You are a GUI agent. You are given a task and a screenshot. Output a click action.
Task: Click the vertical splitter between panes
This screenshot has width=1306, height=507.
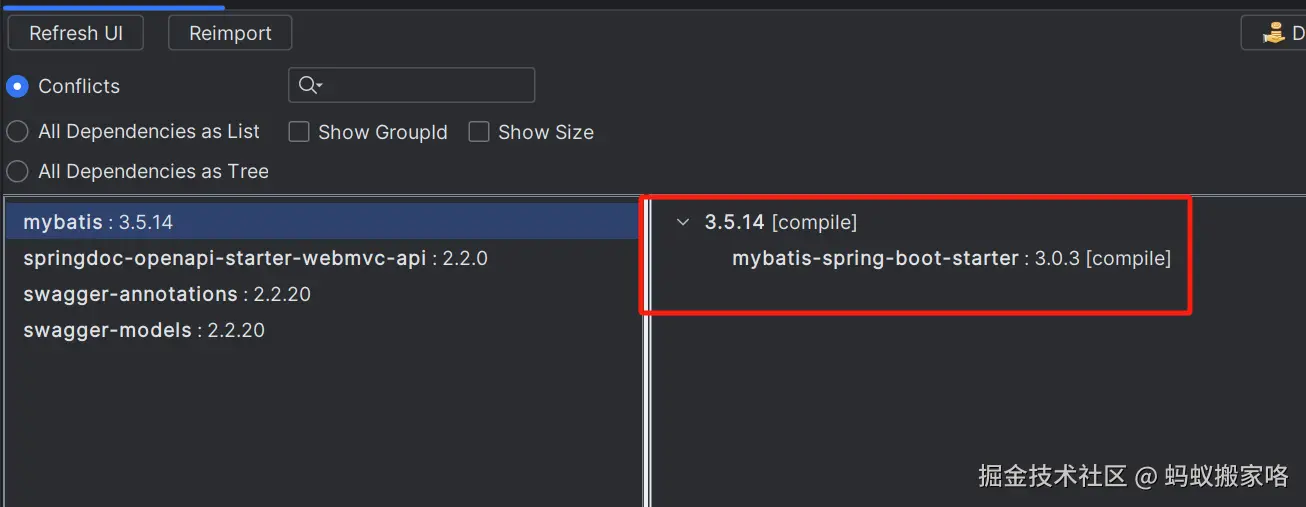(x=646, y=350)
